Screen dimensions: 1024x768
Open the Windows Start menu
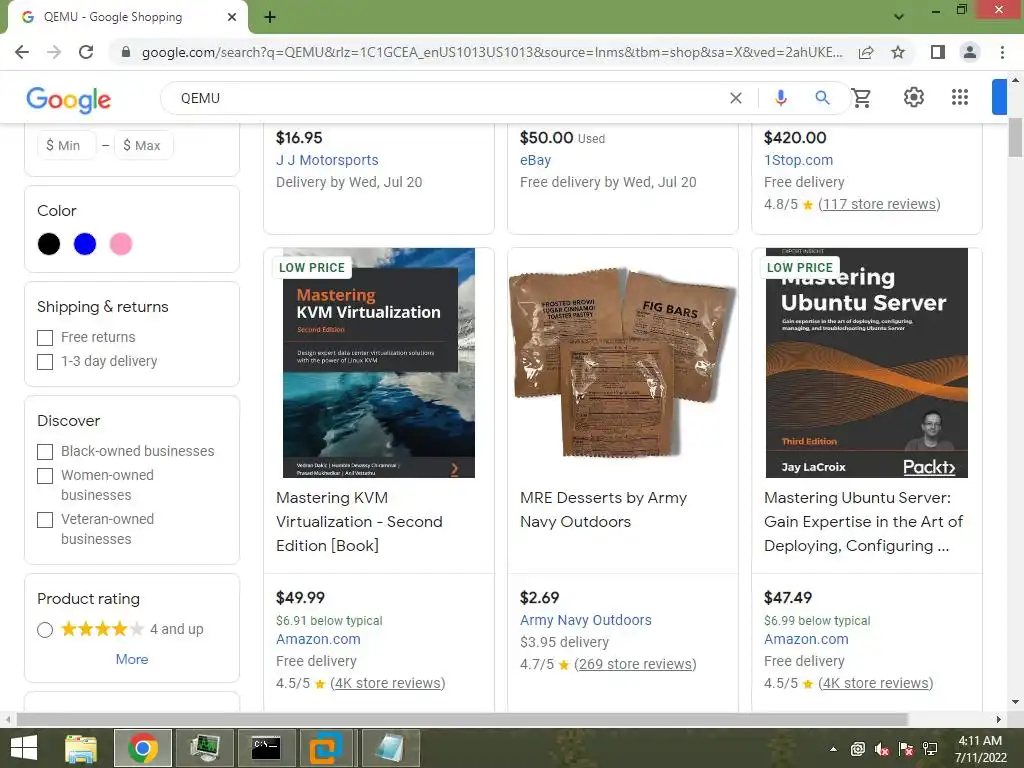24,748
